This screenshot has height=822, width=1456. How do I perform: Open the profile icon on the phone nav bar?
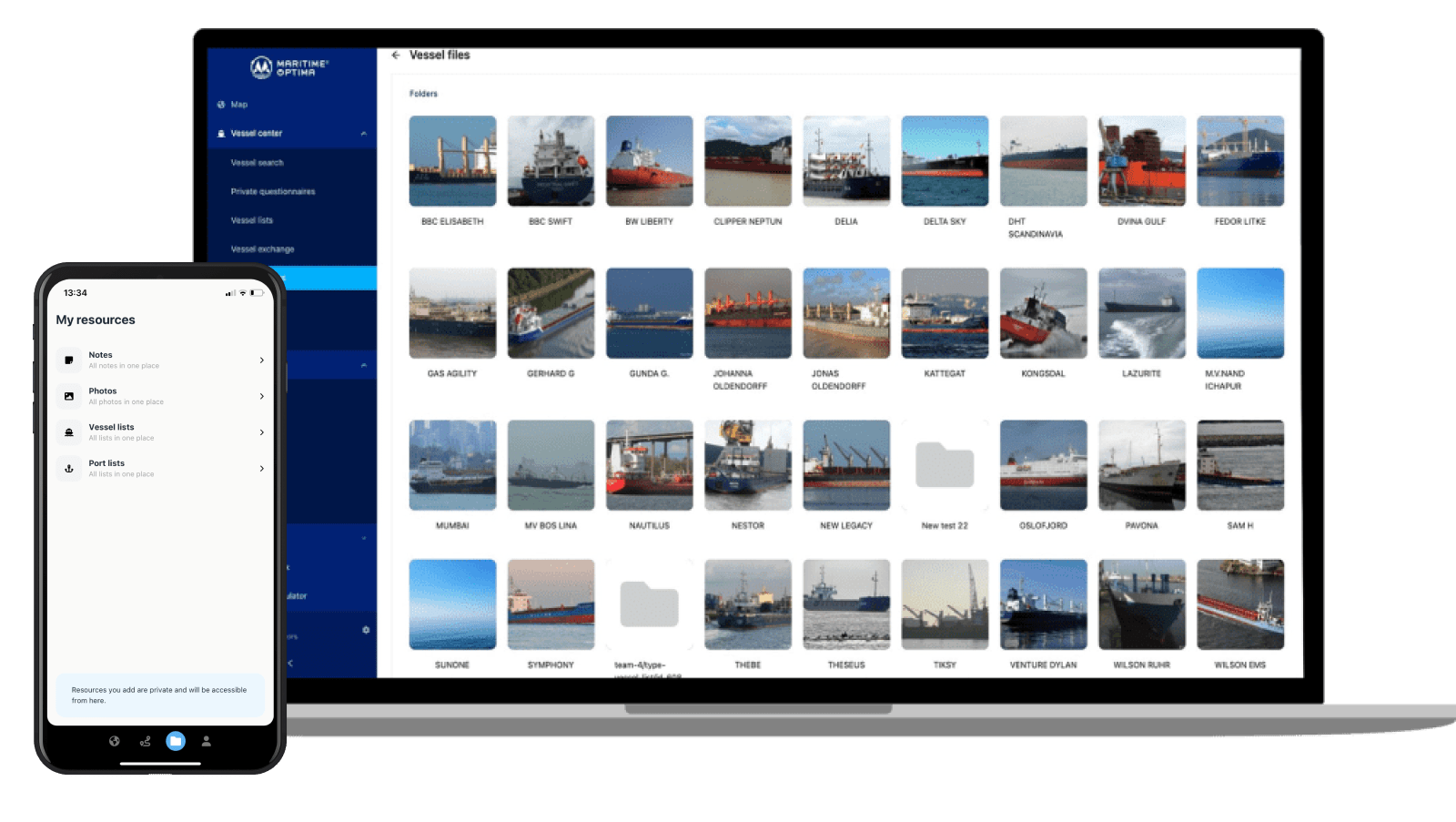(x=206, y=741)
